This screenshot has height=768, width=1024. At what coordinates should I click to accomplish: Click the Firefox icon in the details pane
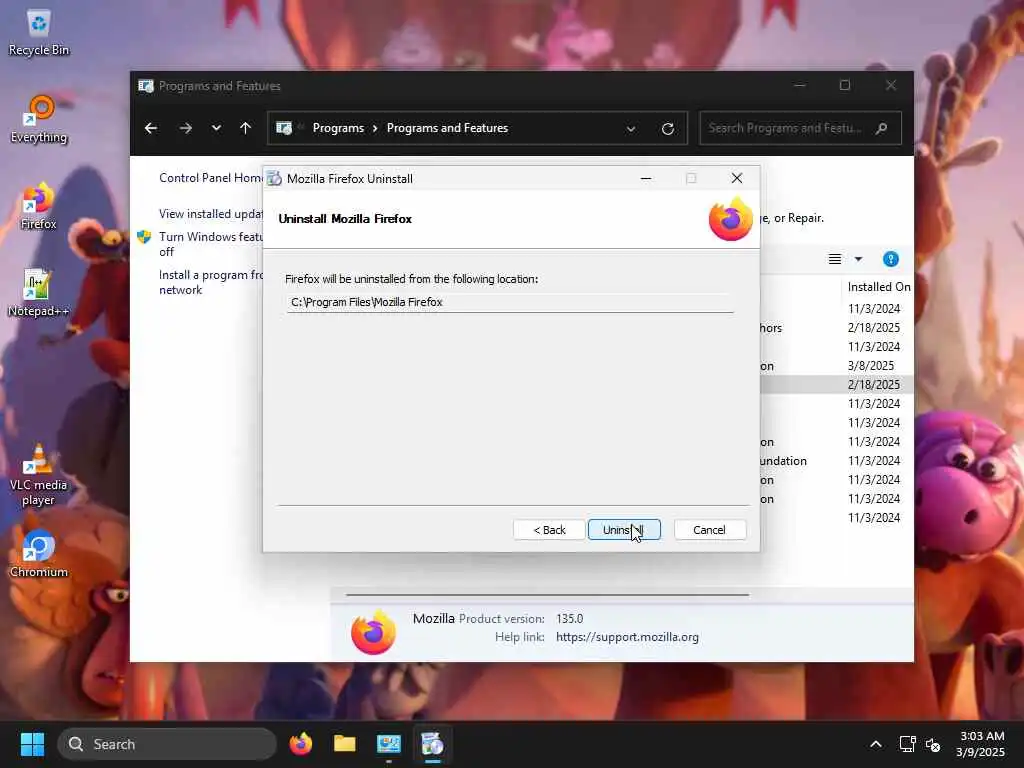click(x=374, y=632)
